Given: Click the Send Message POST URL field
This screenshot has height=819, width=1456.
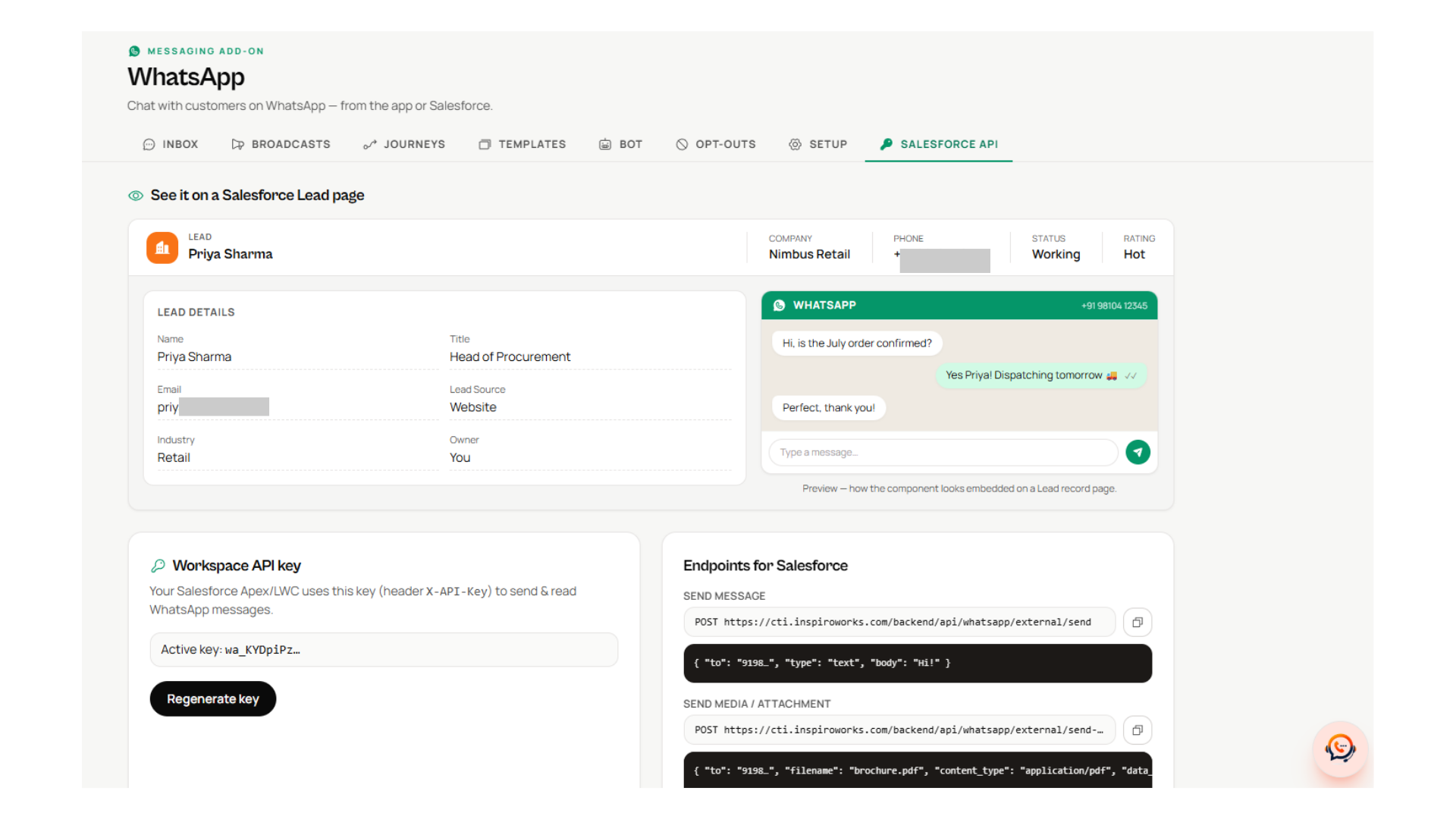Looking at the screenshot, I should tap(899, 622).
